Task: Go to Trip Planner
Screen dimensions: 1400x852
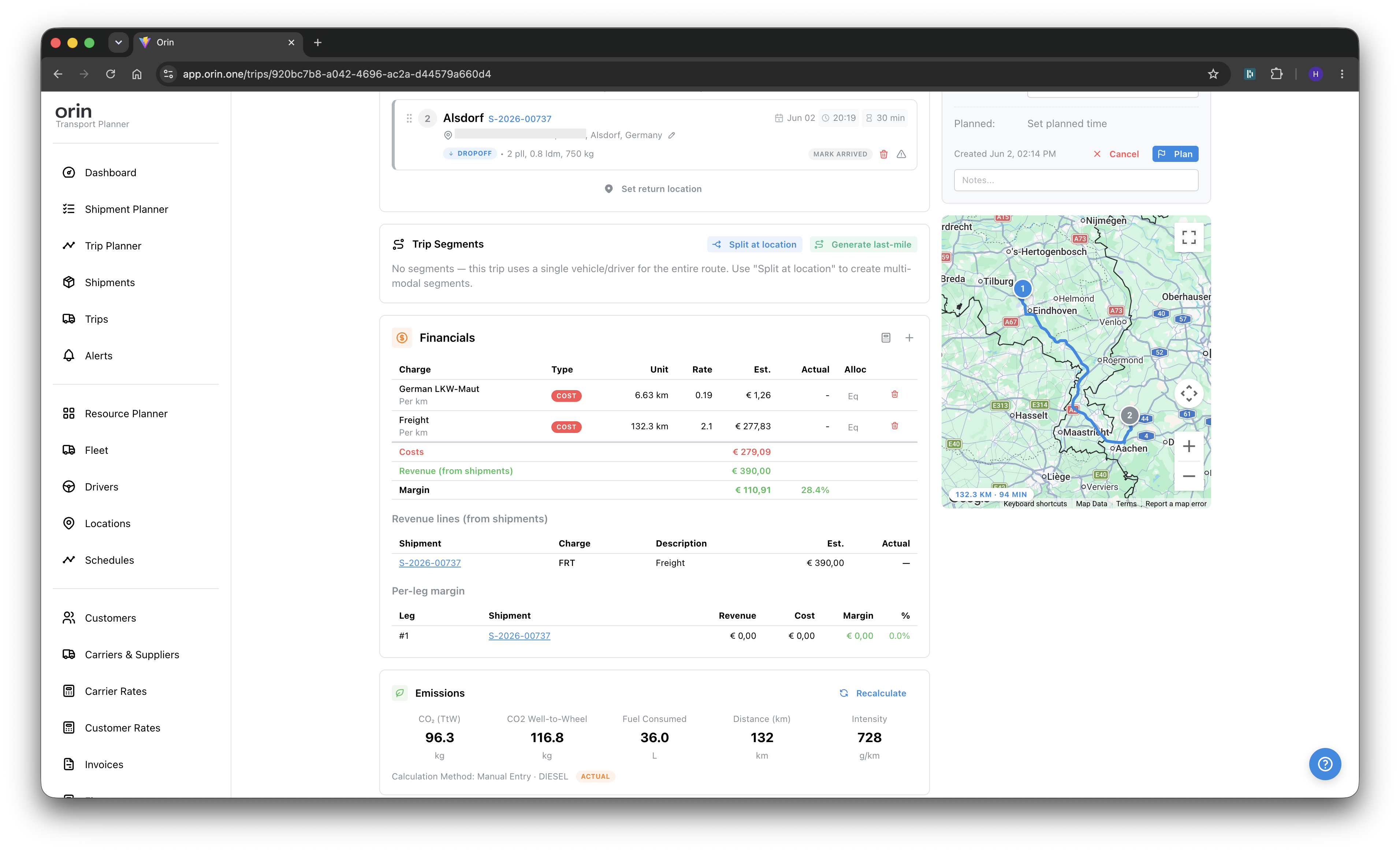Action: tap(112, 245)
